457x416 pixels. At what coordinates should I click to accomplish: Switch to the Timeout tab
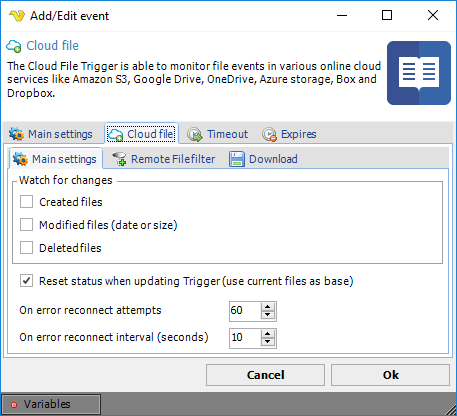[x=218, y=134]
